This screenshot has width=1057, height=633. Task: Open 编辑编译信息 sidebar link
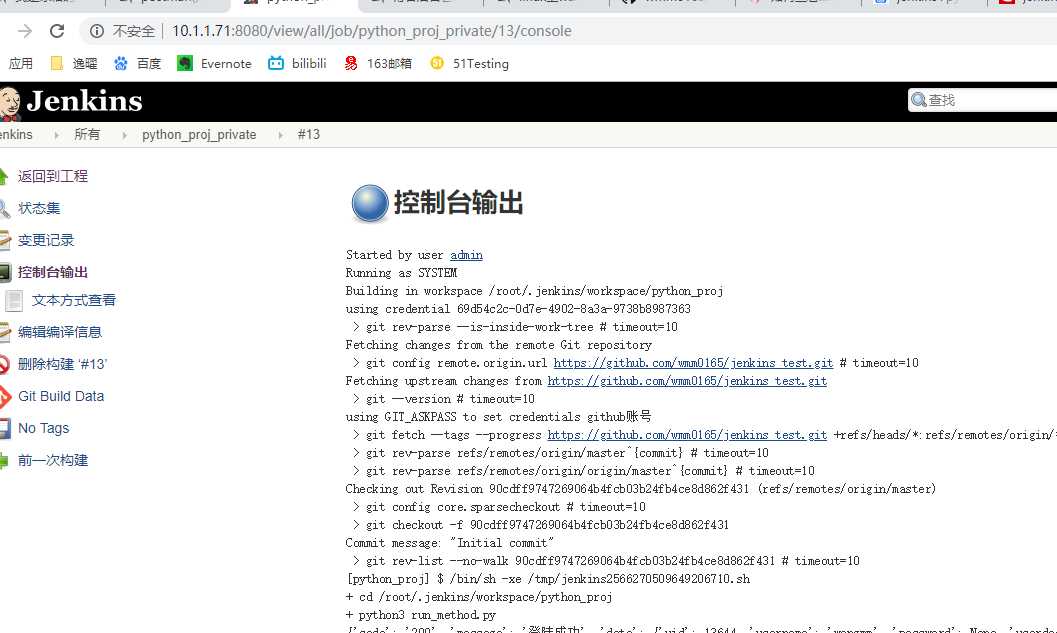59,332
